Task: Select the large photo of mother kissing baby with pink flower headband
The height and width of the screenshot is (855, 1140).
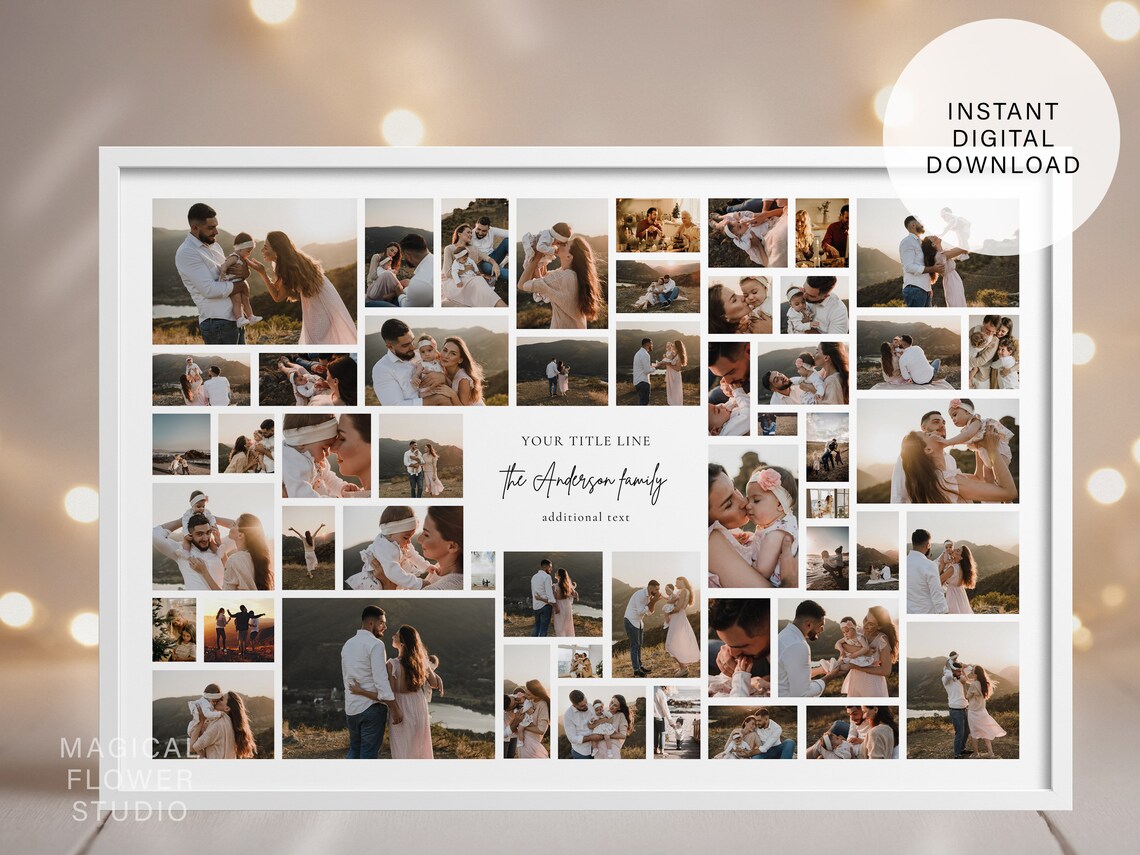Action: coord(752,516)
